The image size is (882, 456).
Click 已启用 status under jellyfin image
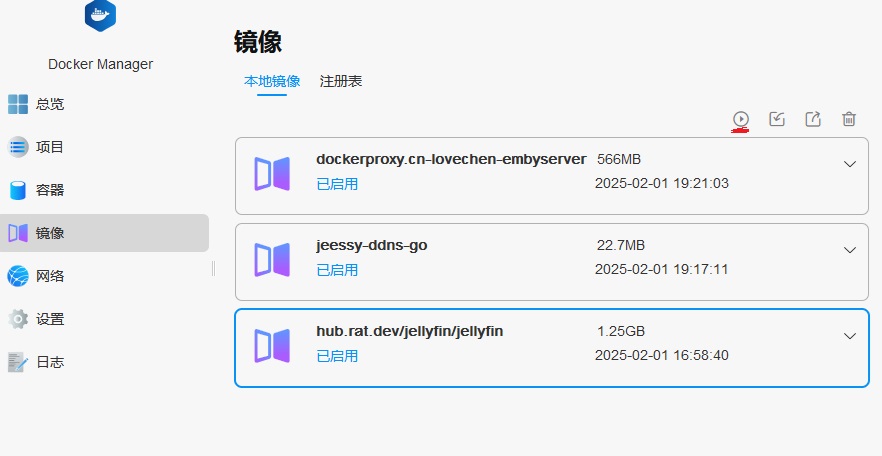337,356
